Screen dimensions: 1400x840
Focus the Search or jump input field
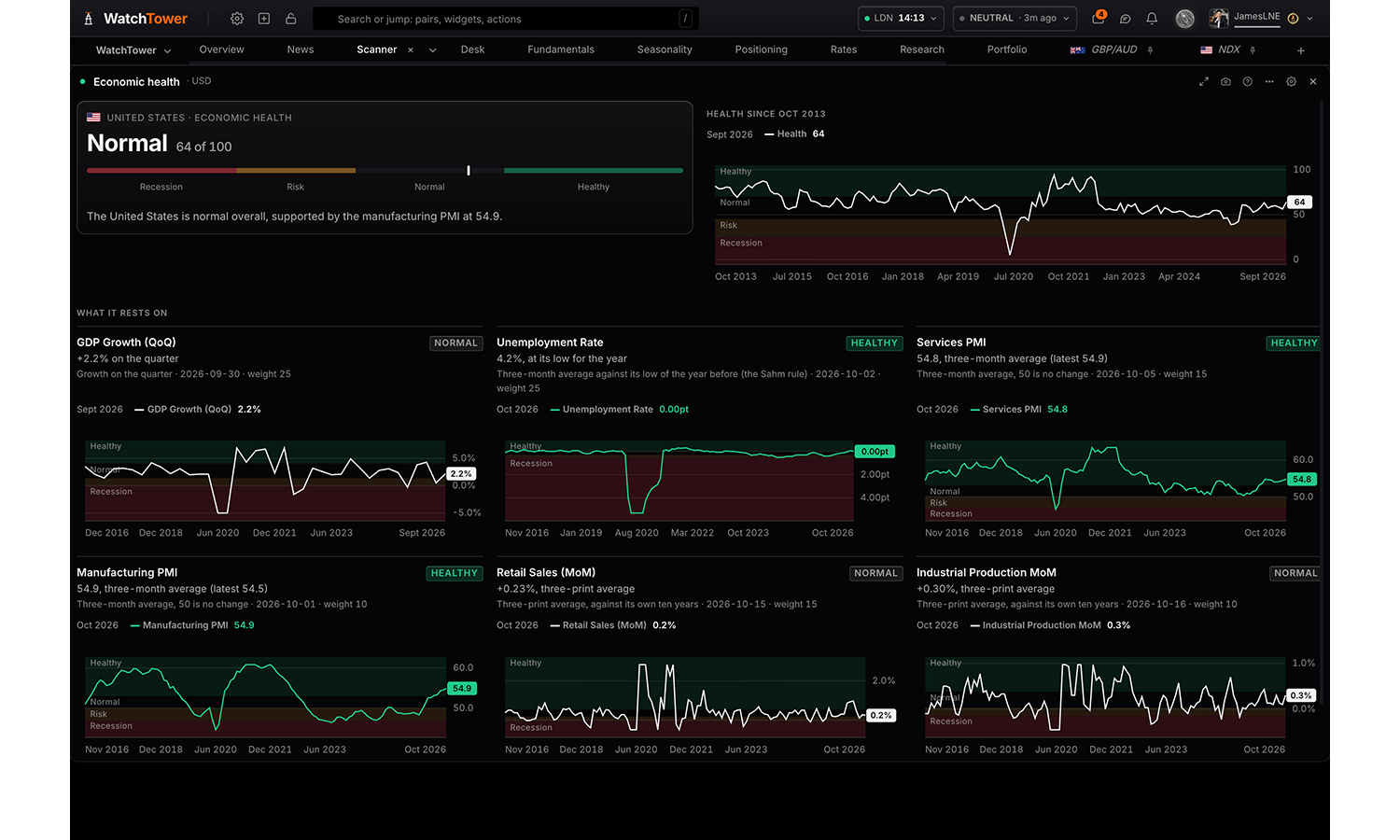pos(506,19)
